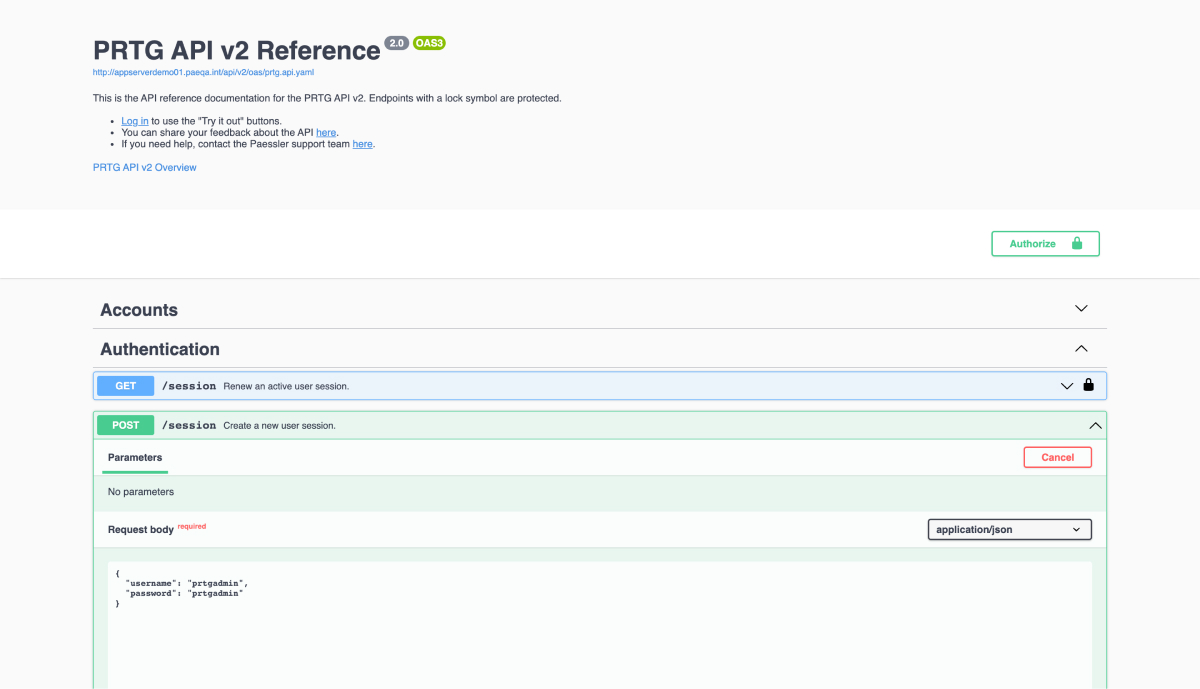Open the Log in link
This screenshot has width=1200, height=689.
135,121
